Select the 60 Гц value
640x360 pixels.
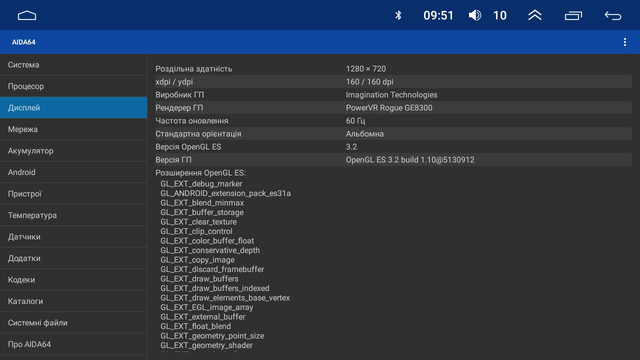click(356, 121)
